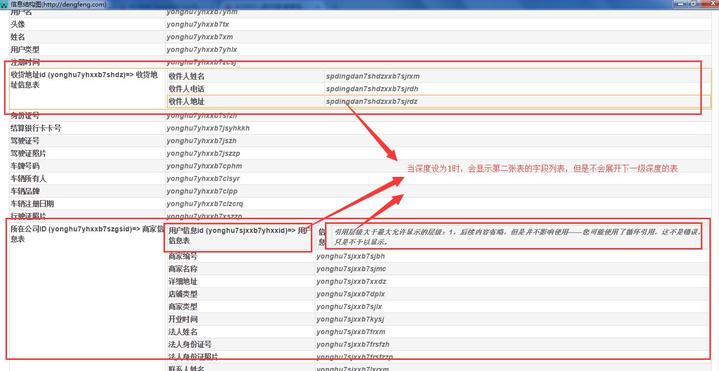Click the 车辆所有人 field label
Screen dimensions: 719x371
28,178
